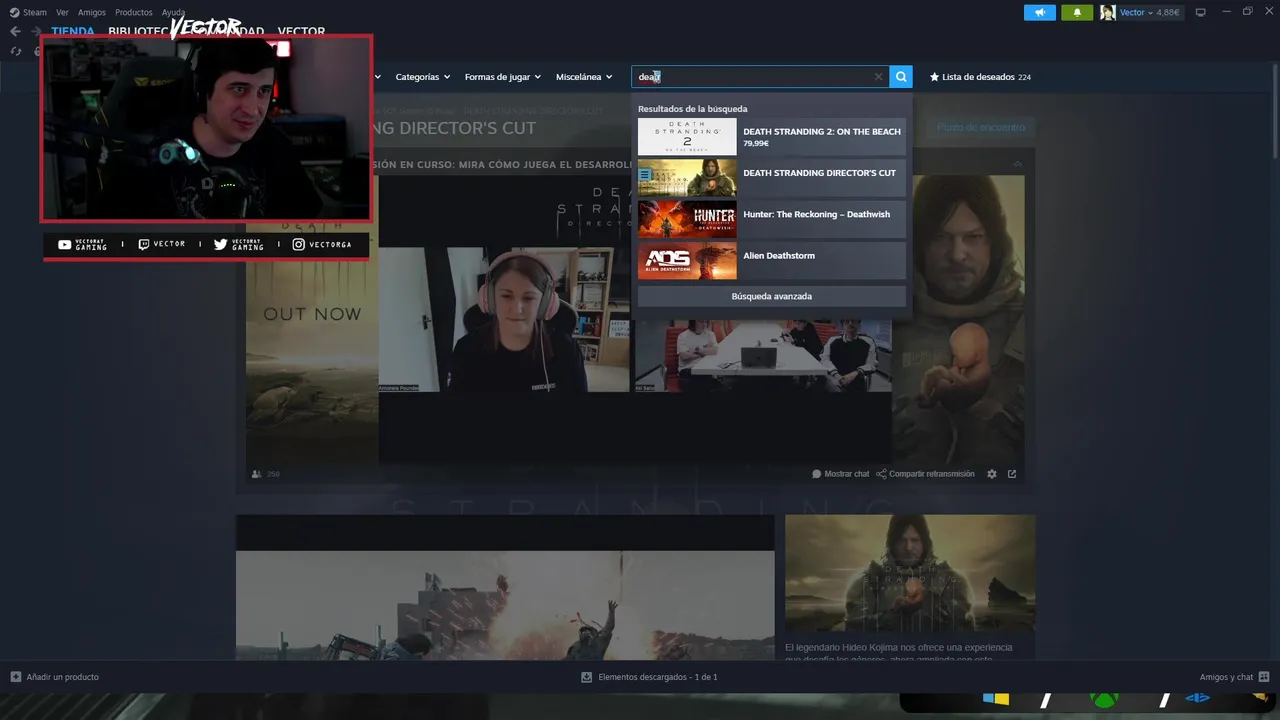Image resolution: width=1280 pixels, height=720 pixels.
Task: Open Lista de deseados wishlist
Action: (x=980, y=77)
